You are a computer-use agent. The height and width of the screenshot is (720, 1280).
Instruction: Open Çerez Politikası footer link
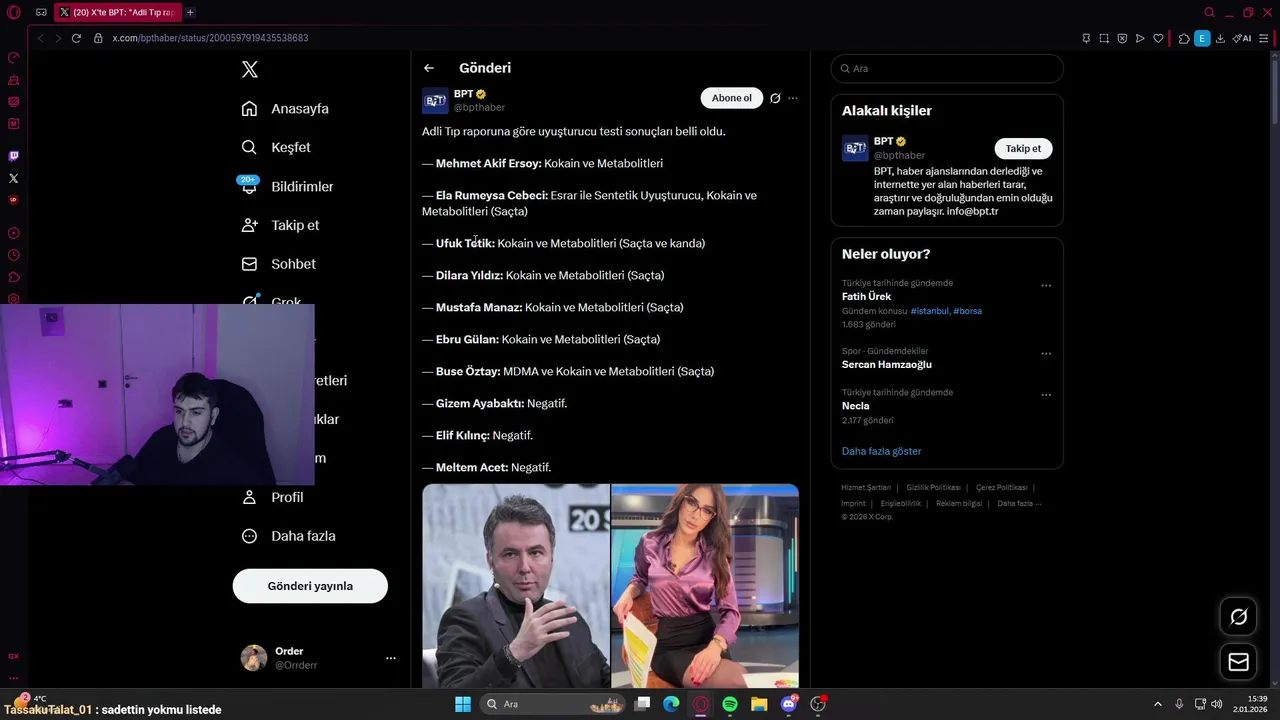click(1002, 488)
